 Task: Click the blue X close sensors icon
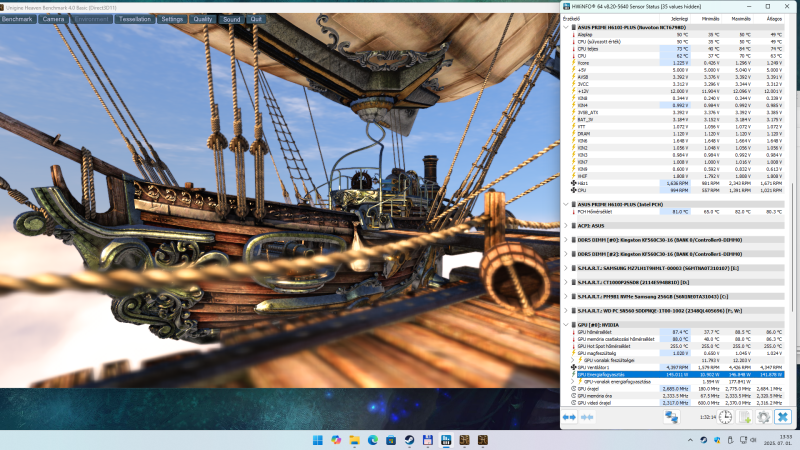pos(783,417)
